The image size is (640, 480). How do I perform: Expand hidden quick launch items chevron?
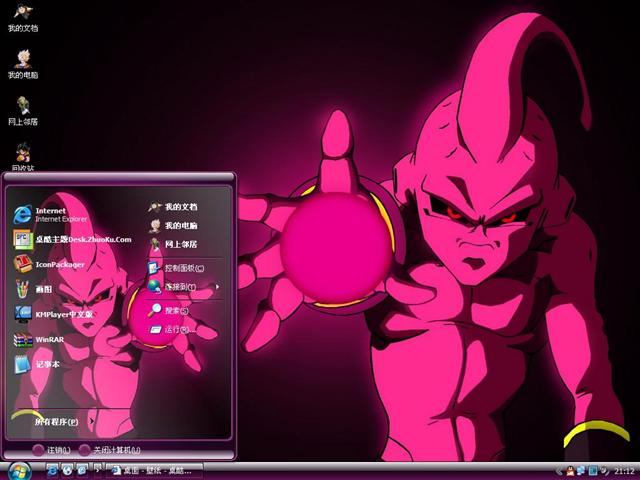coord(98,470)
